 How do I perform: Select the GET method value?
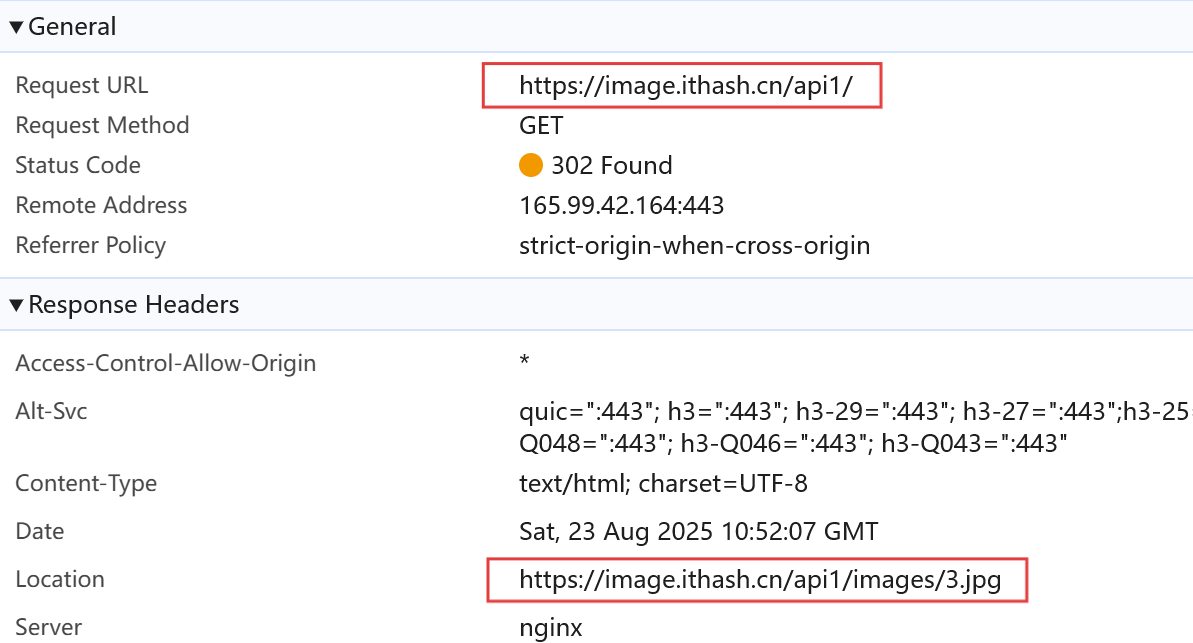pyautogui.click(x=541, y=125)
